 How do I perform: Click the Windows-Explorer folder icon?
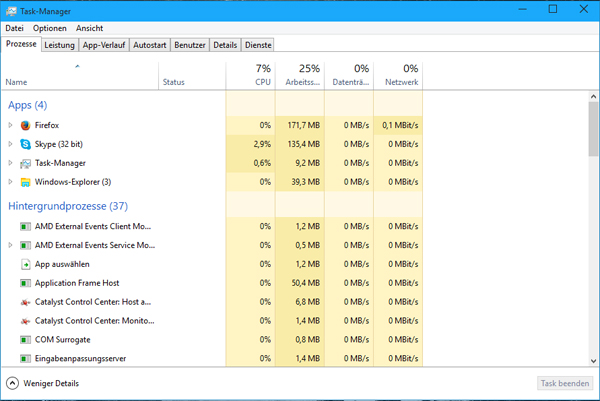click(25, 182)
